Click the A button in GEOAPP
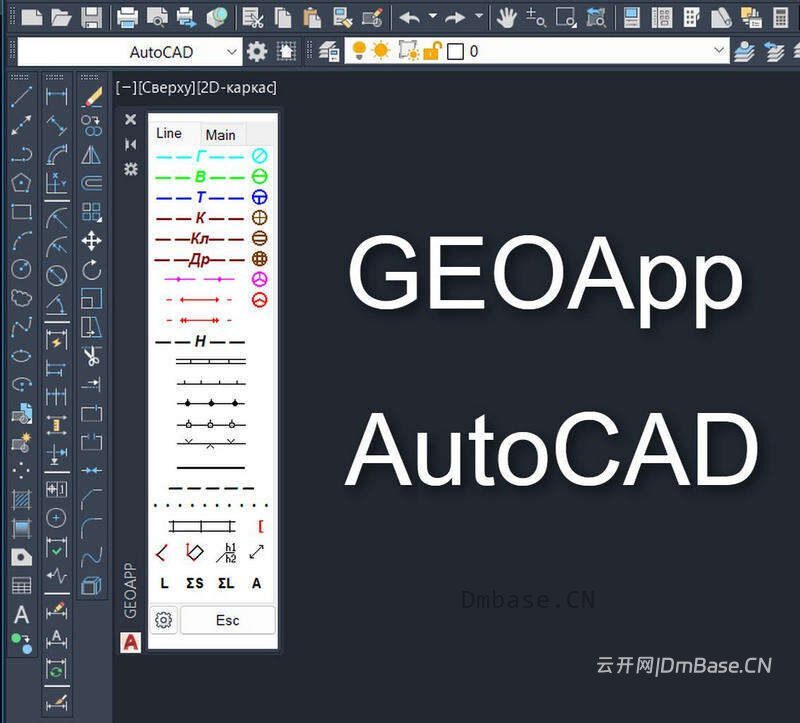This screenshot has height=723, width=800. pos(256,583)
